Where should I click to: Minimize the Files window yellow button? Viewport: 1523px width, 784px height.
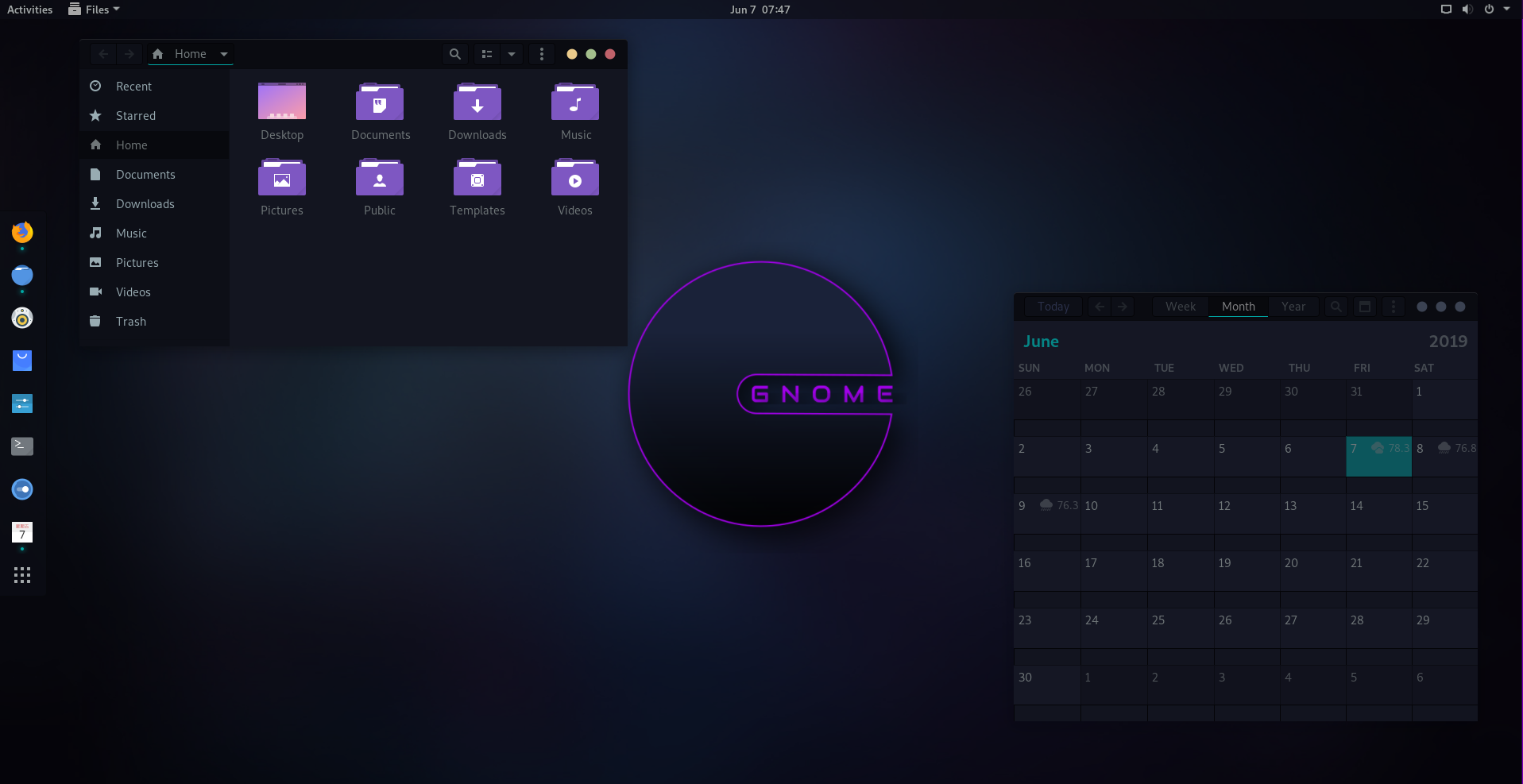coord(572,54)
